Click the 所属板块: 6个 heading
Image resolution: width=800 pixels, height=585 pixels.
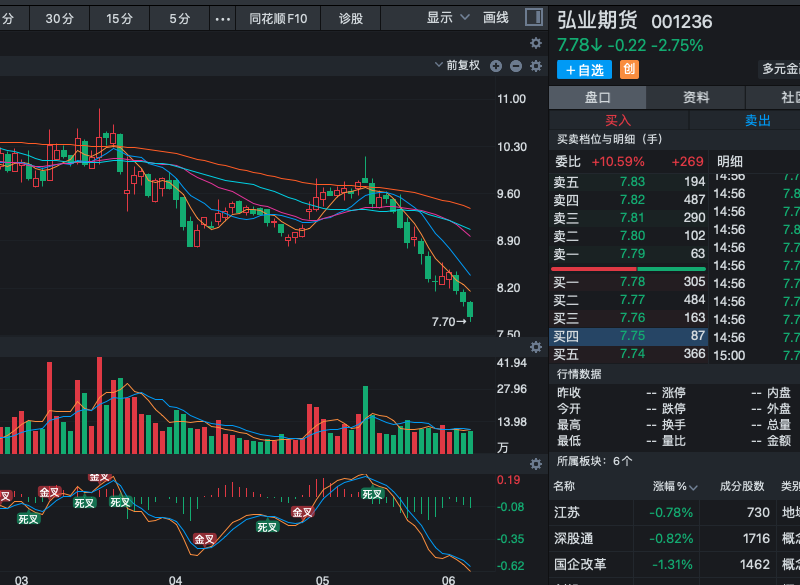coord(594,461)
